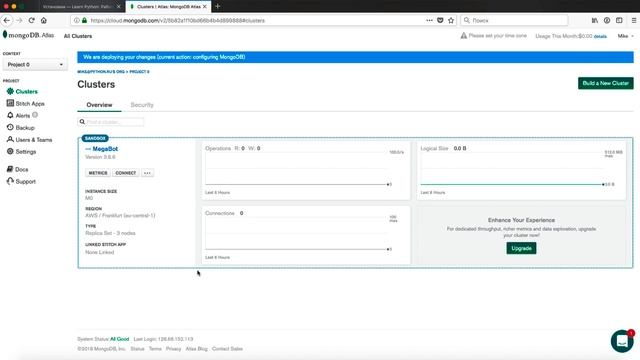The height and width of the screenshot is (360, 640).
Task: Close the Clusters Atlas browser tab
Action: [x=205, y=7]
